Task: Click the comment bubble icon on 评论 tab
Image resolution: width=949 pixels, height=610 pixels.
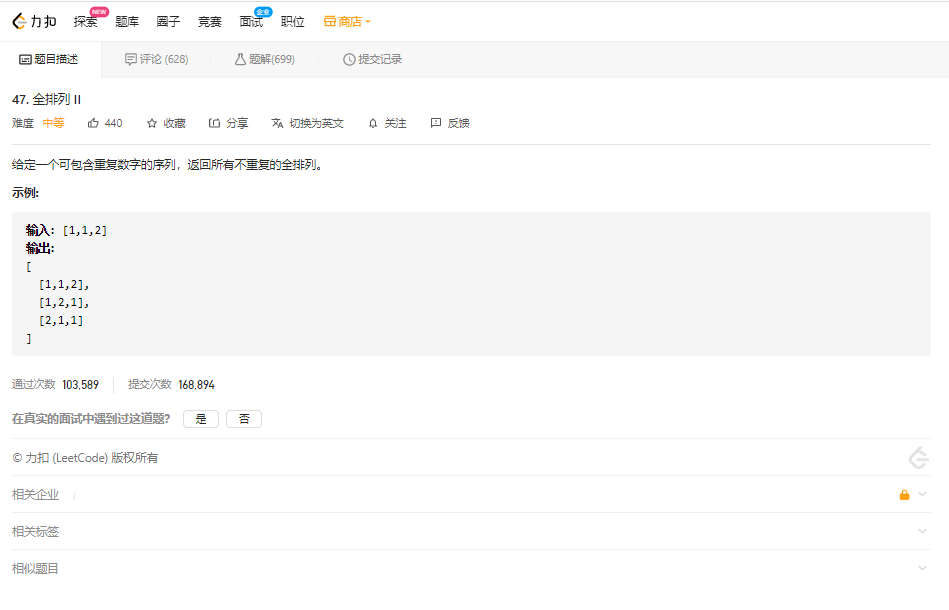Action: [130, 59]
